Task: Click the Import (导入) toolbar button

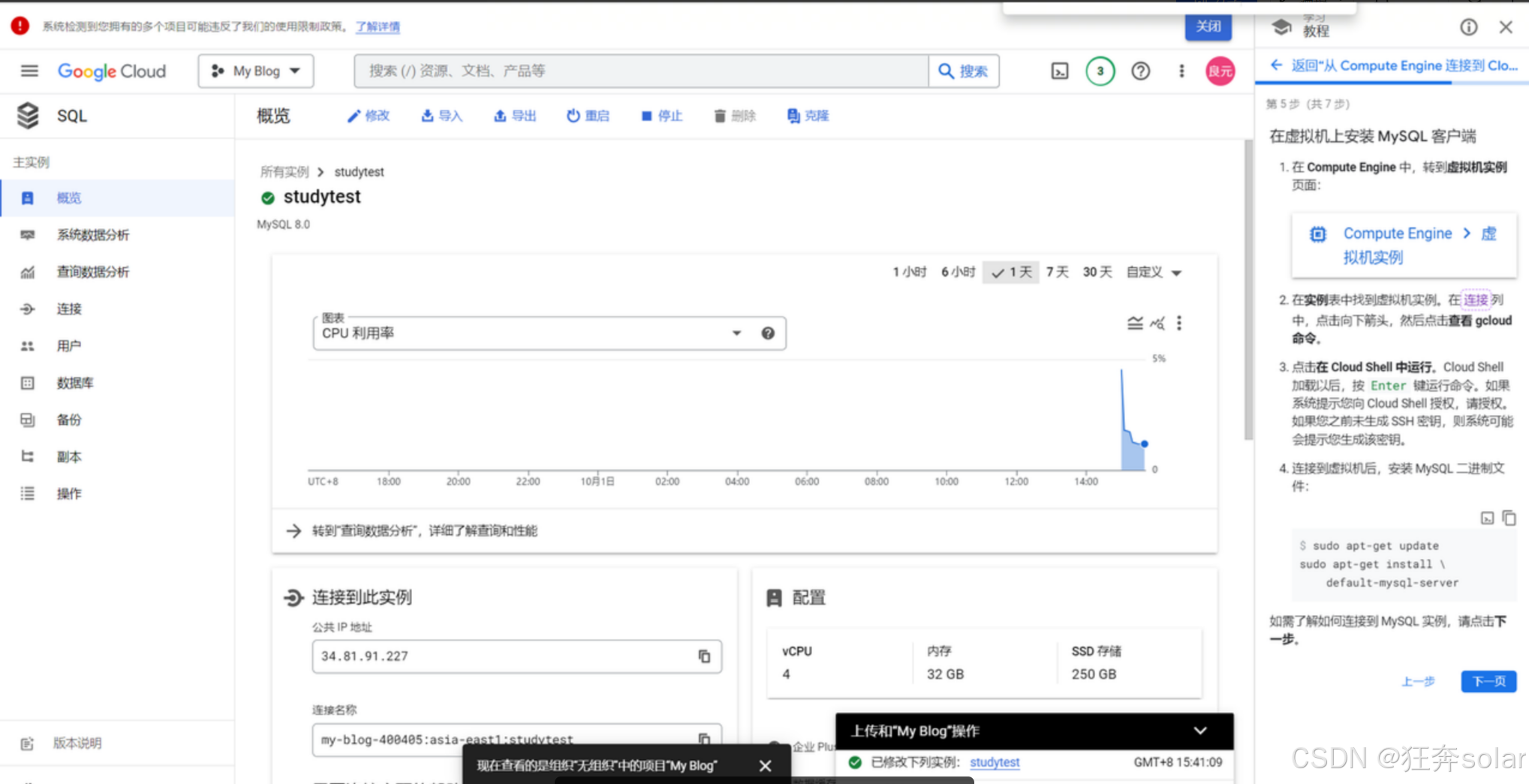Action: click(x=441, y=116)
